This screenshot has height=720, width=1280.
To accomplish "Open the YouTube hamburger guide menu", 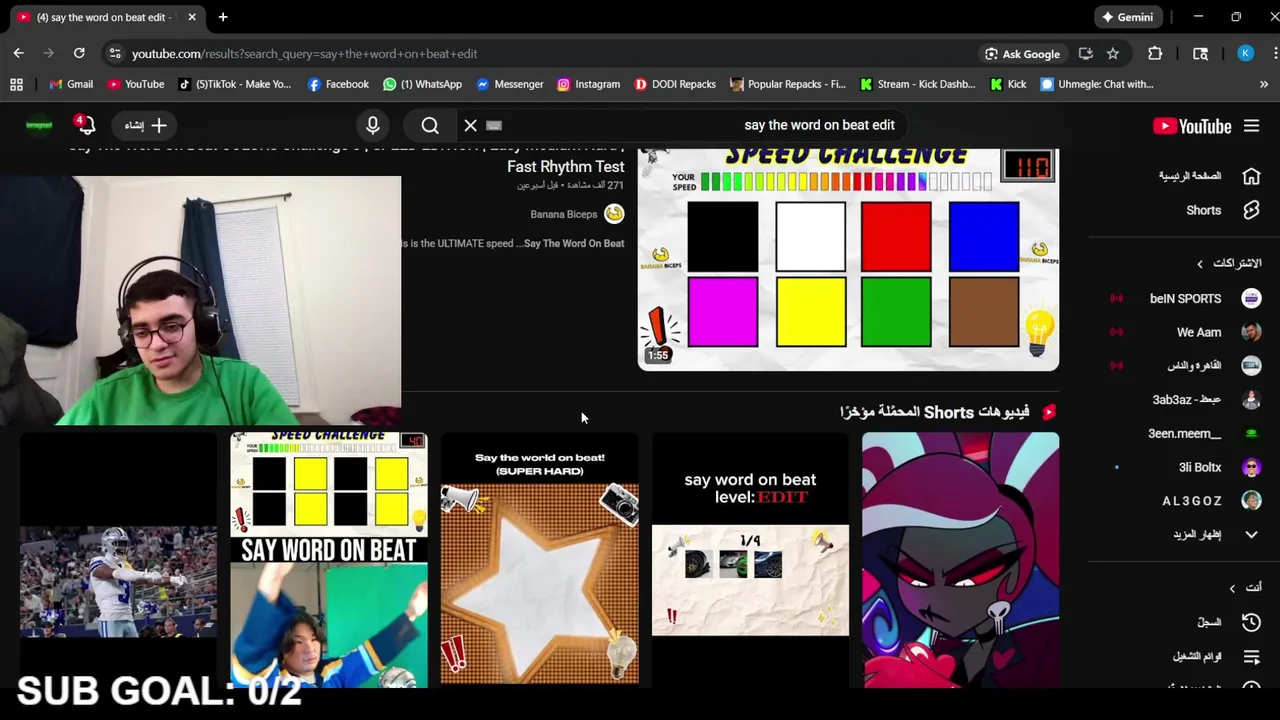I will [x=1251, y=126].
